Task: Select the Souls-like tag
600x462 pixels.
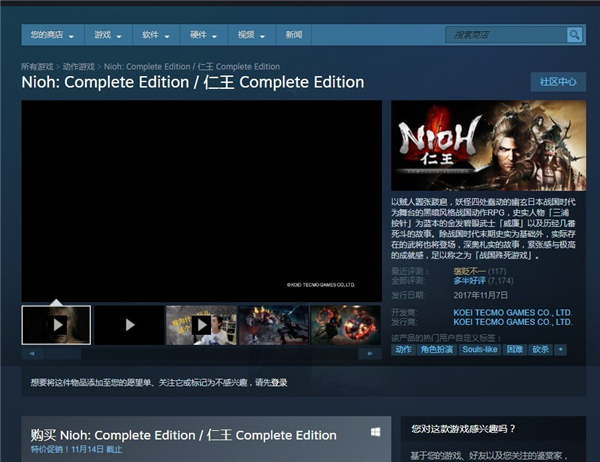Action: coord(480,349)
